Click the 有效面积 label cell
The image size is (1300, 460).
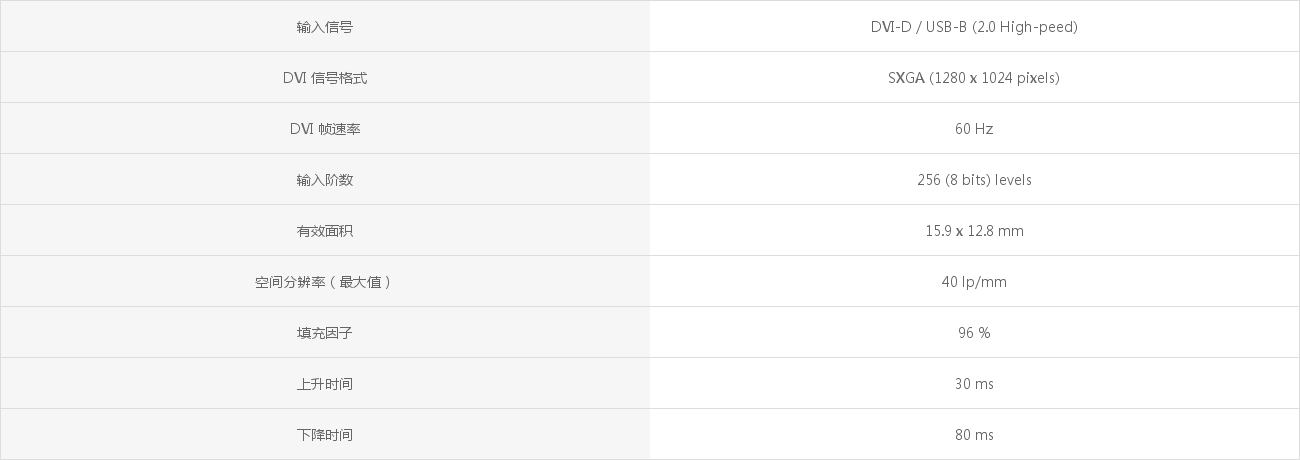[325, 231]
